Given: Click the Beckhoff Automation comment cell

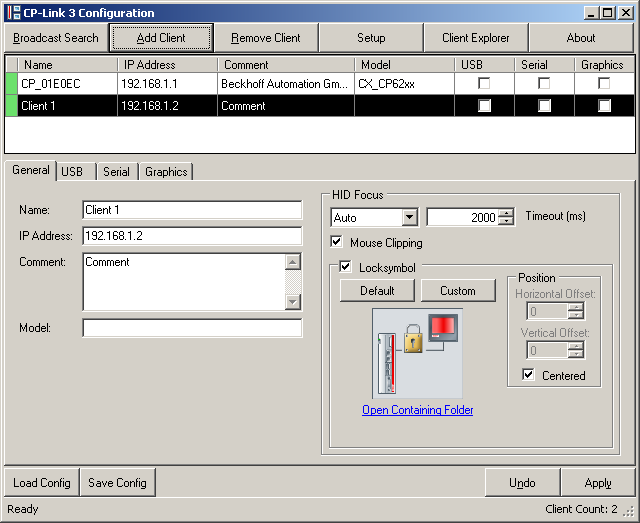Looking at the screenshot, I should pyautogui.click(x=286, y=84).
